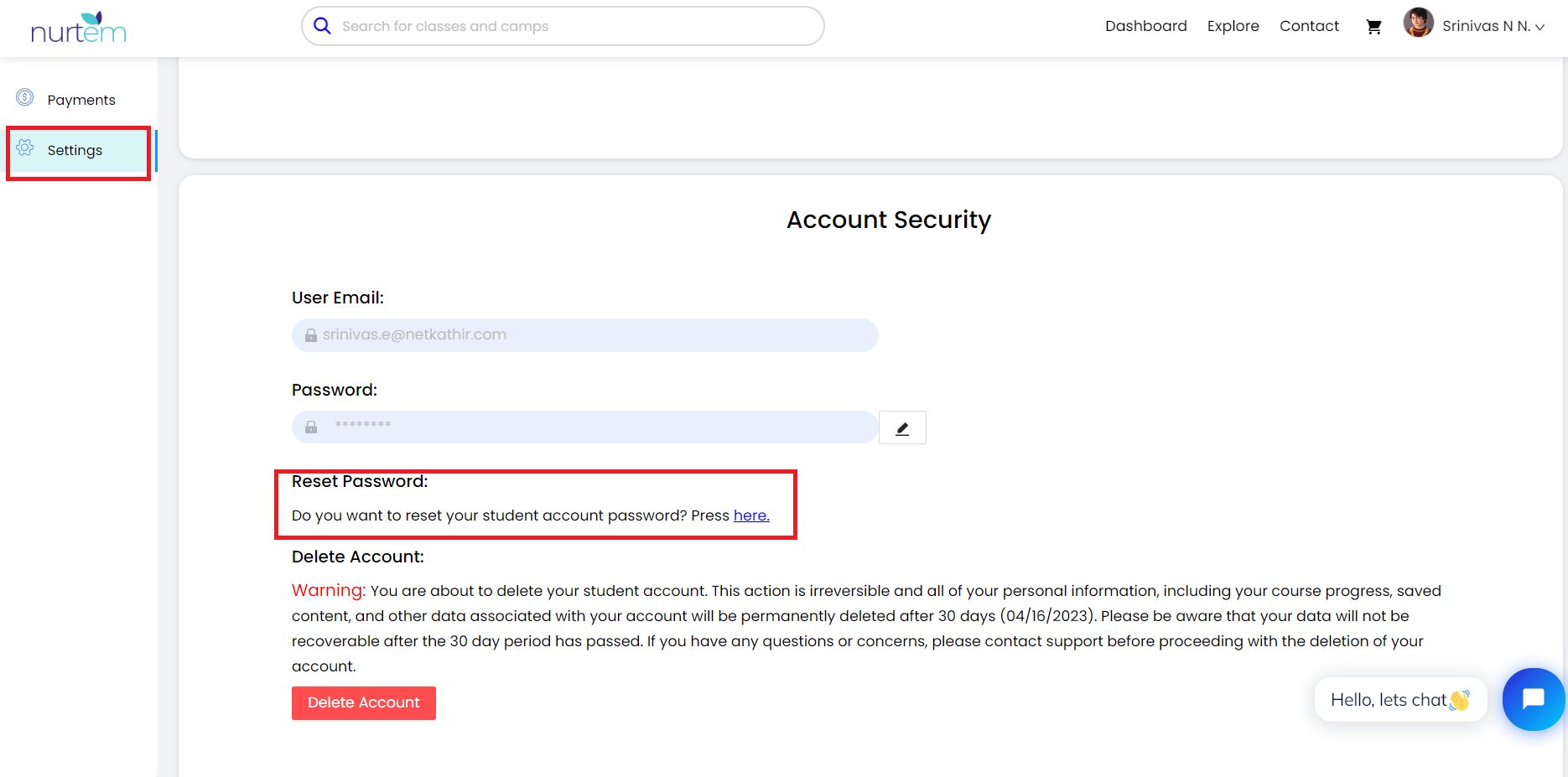Click the password field lock icon

pyautogui.click(x=311, y=427)
